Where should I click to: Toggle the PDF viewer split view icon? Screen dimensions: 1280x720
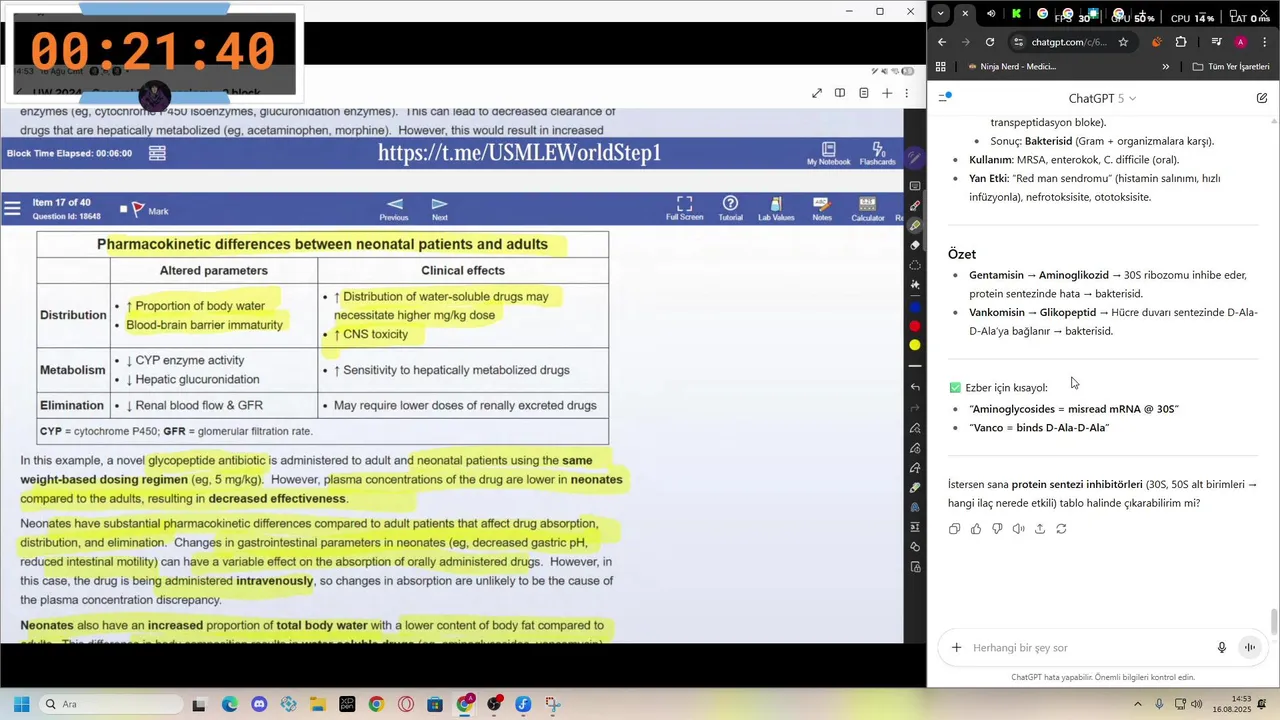click(x=840, y=93)
